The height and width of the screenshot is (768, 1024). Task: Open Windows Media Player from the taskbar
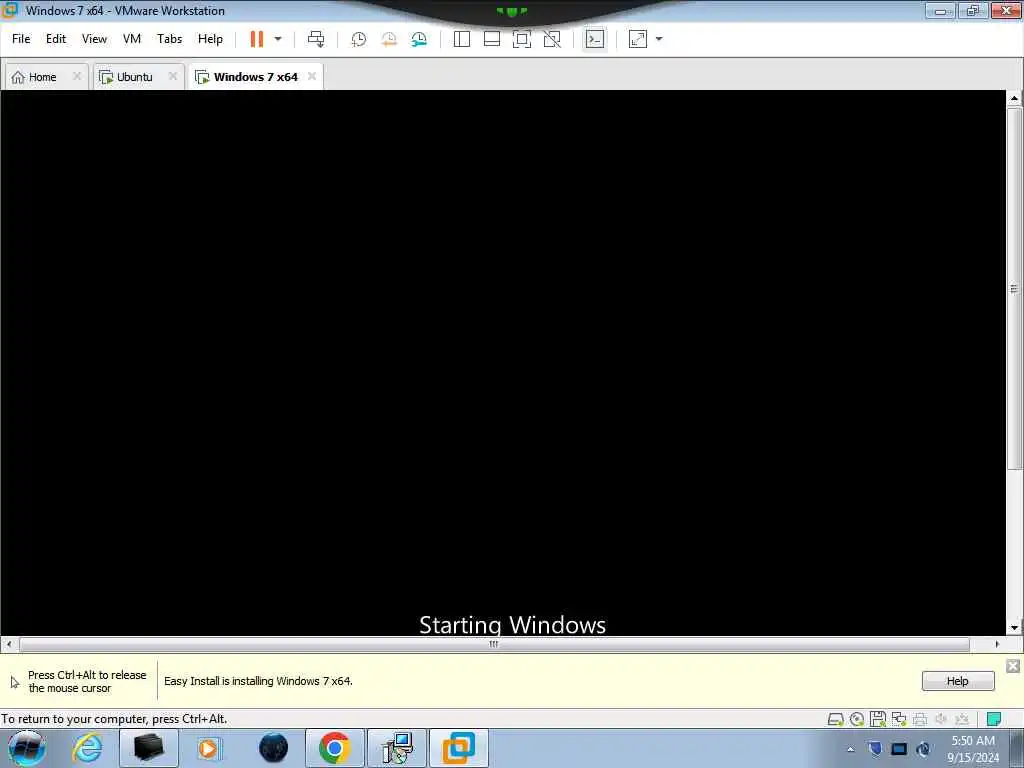209,748
